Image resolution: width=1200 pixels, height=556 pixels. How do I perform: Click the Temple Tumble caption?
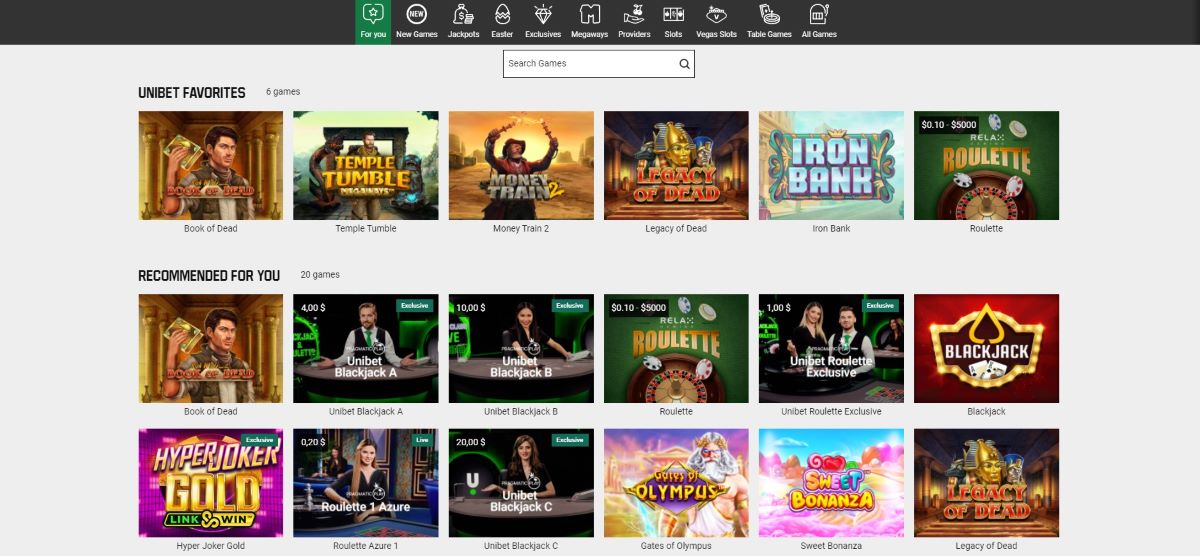[x=366, y=229]
